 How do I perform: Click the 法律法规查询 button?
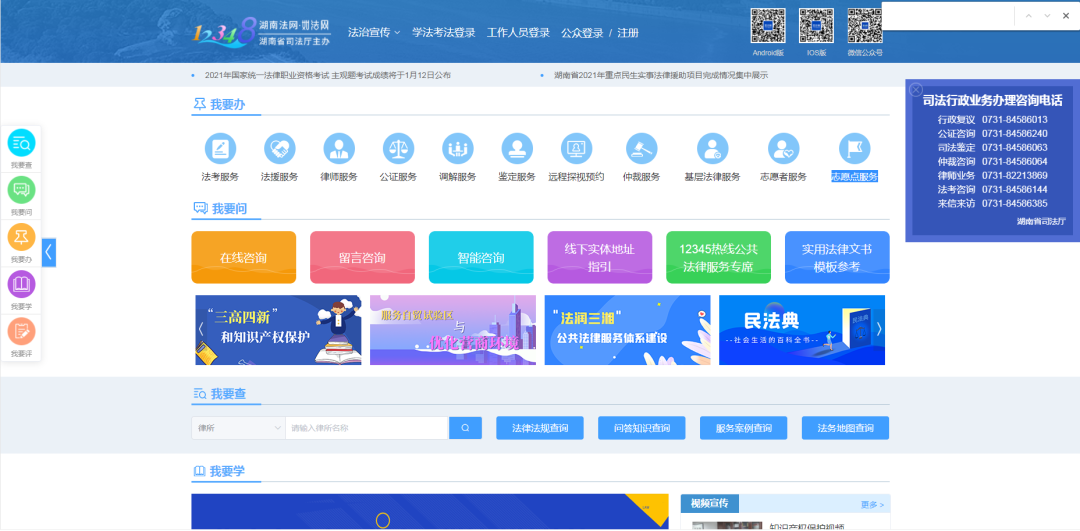pyautogui.click(x=539, y=428)
